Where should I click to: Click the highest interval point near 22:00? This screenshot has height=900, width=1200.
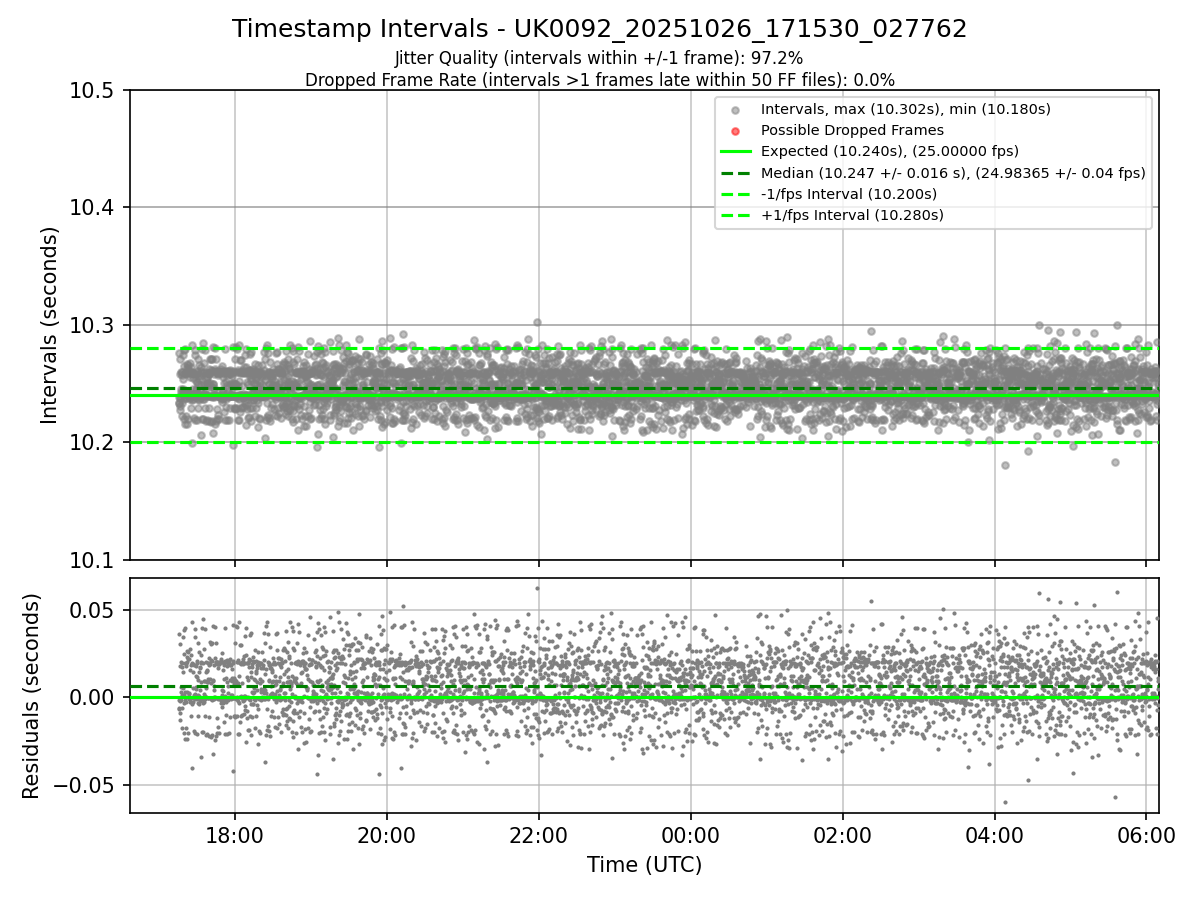(537, 322)
